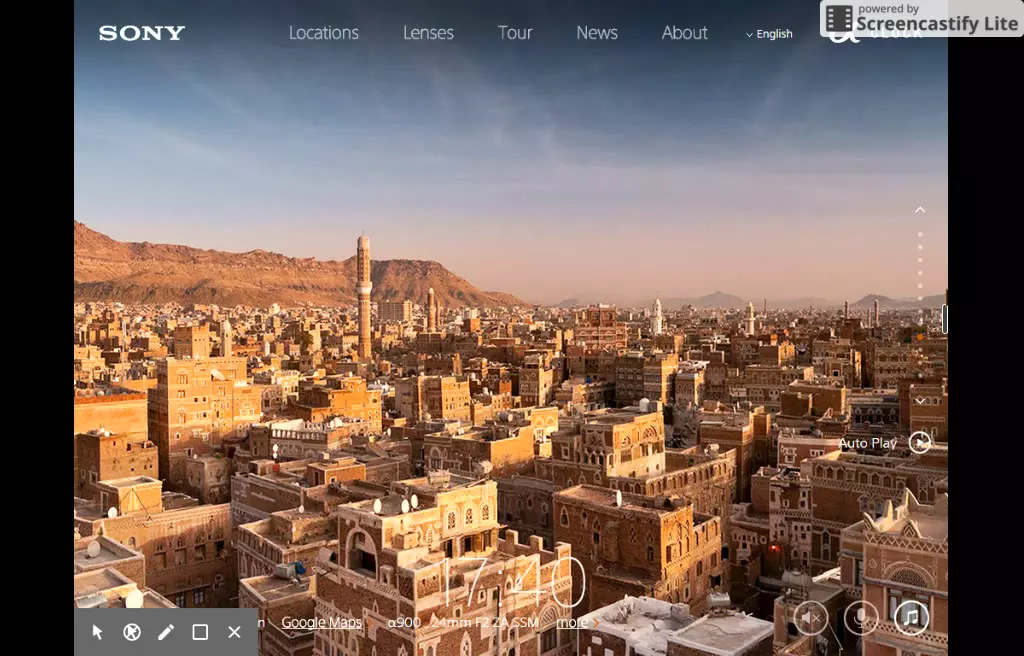Open the About page
Screen dimensions: 1024x656
click(x=684, y=33)
